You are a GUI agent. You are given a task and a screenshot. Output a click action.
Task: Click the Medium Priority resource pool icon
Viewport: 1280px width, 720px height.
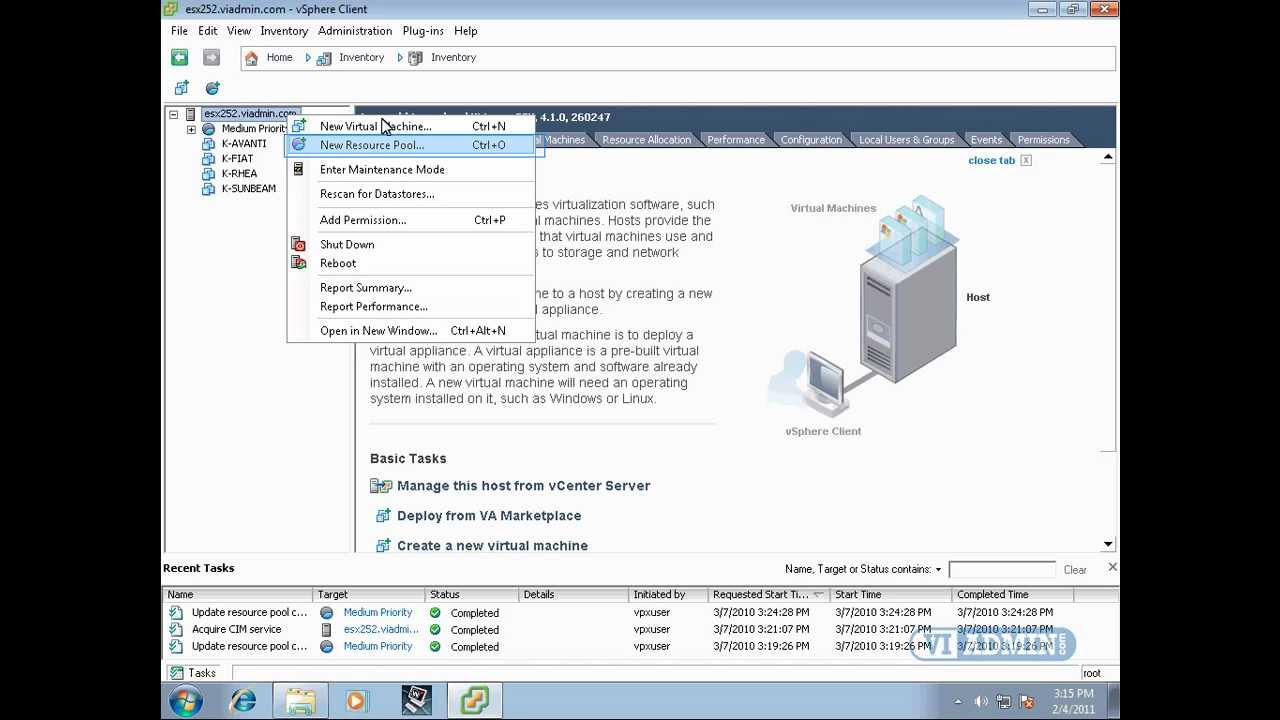208,129
